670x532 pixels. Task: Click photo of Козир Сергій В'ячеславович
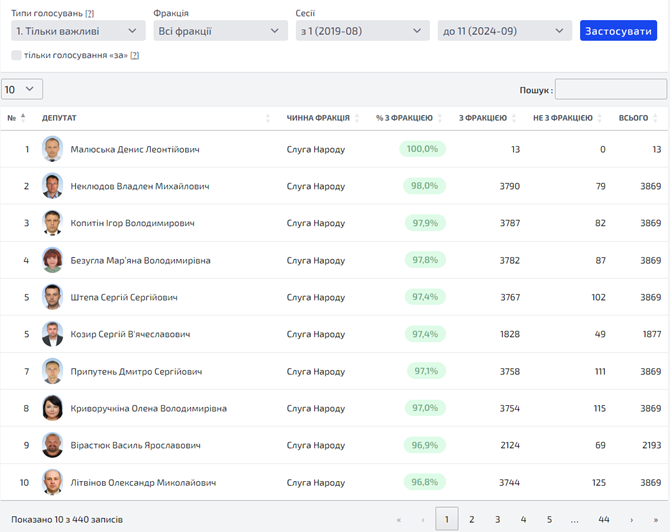[53, 334]
